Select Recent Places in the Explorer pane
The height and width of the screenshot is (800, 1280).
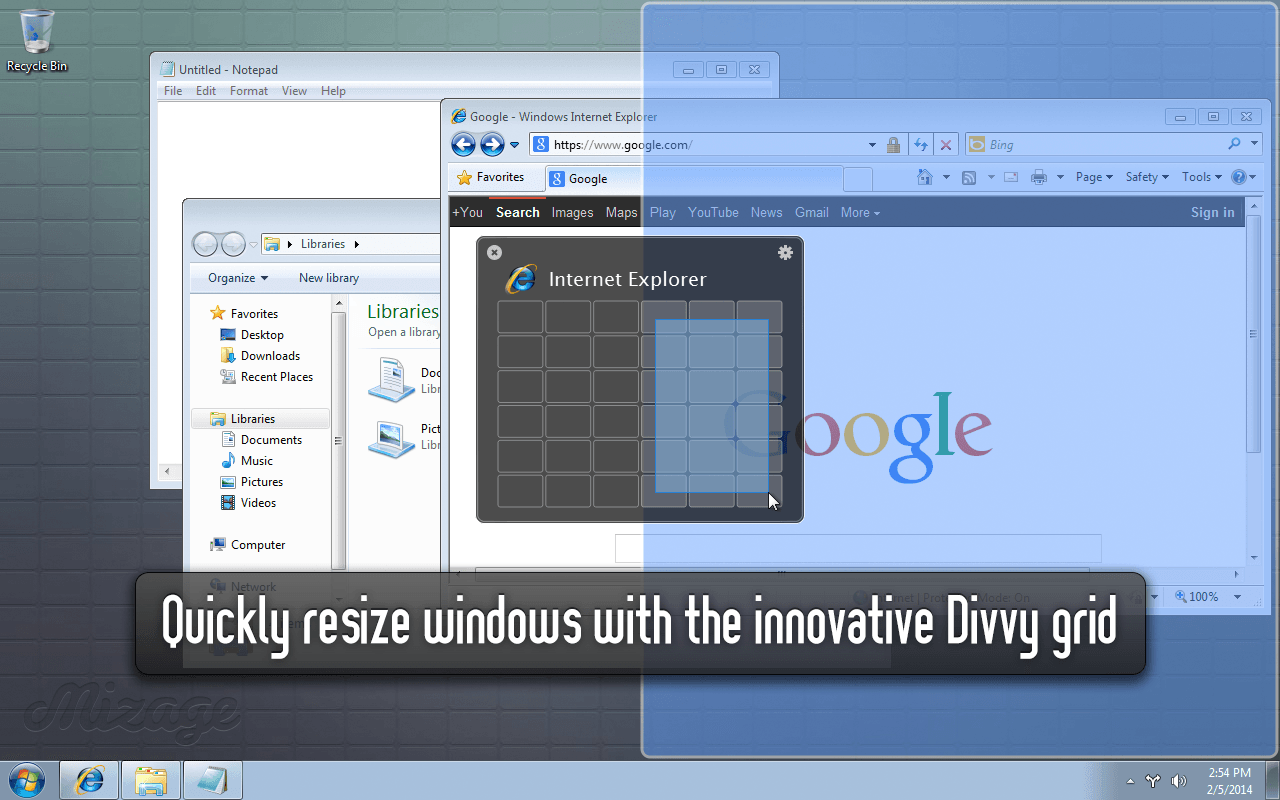tap(277, 377)
